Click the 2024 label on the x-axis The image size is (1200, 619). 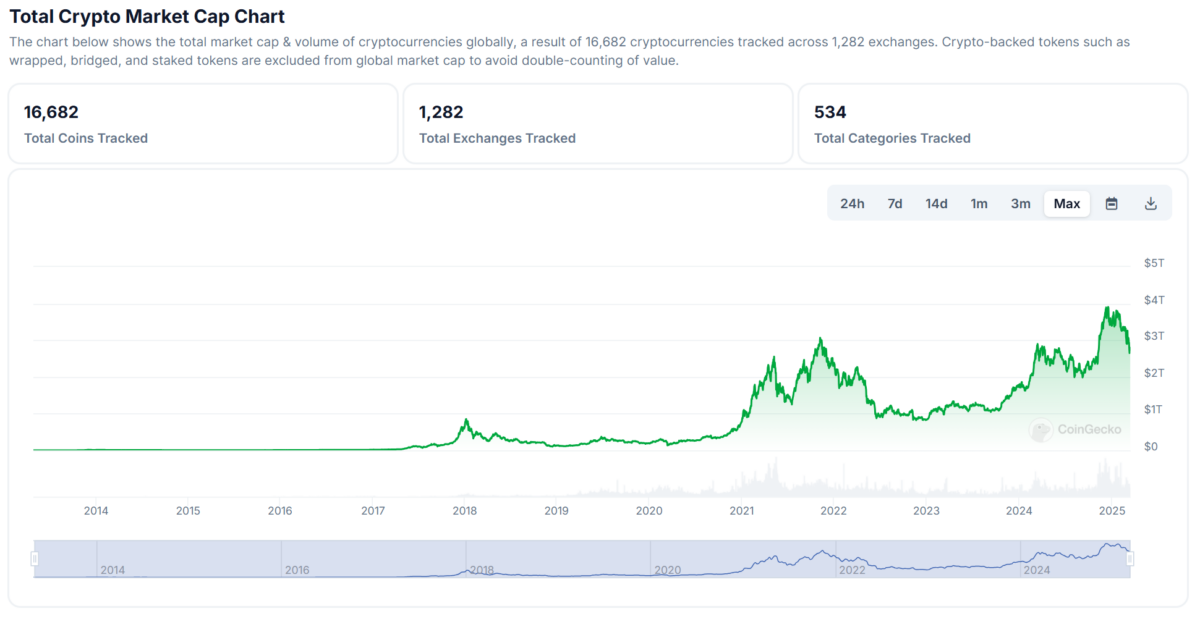[x=1019, y=511]
